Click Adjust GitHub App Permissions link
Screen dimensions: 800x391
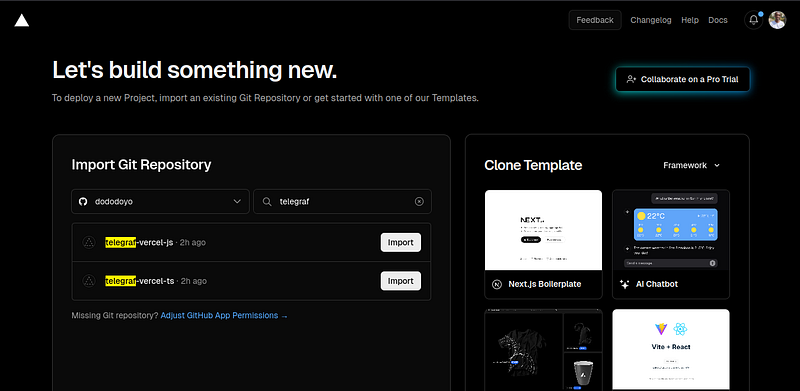coord(224,315)
